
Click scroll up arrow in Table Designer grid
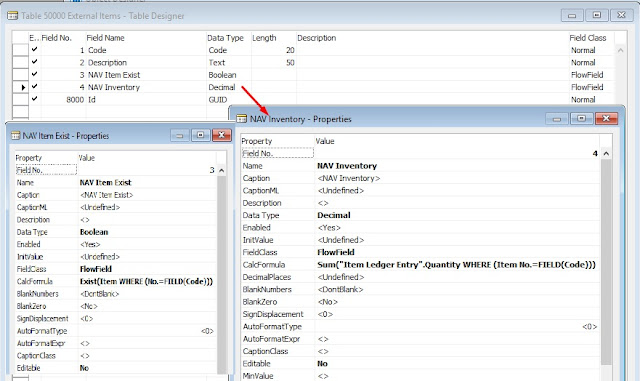tap(620, 50)
